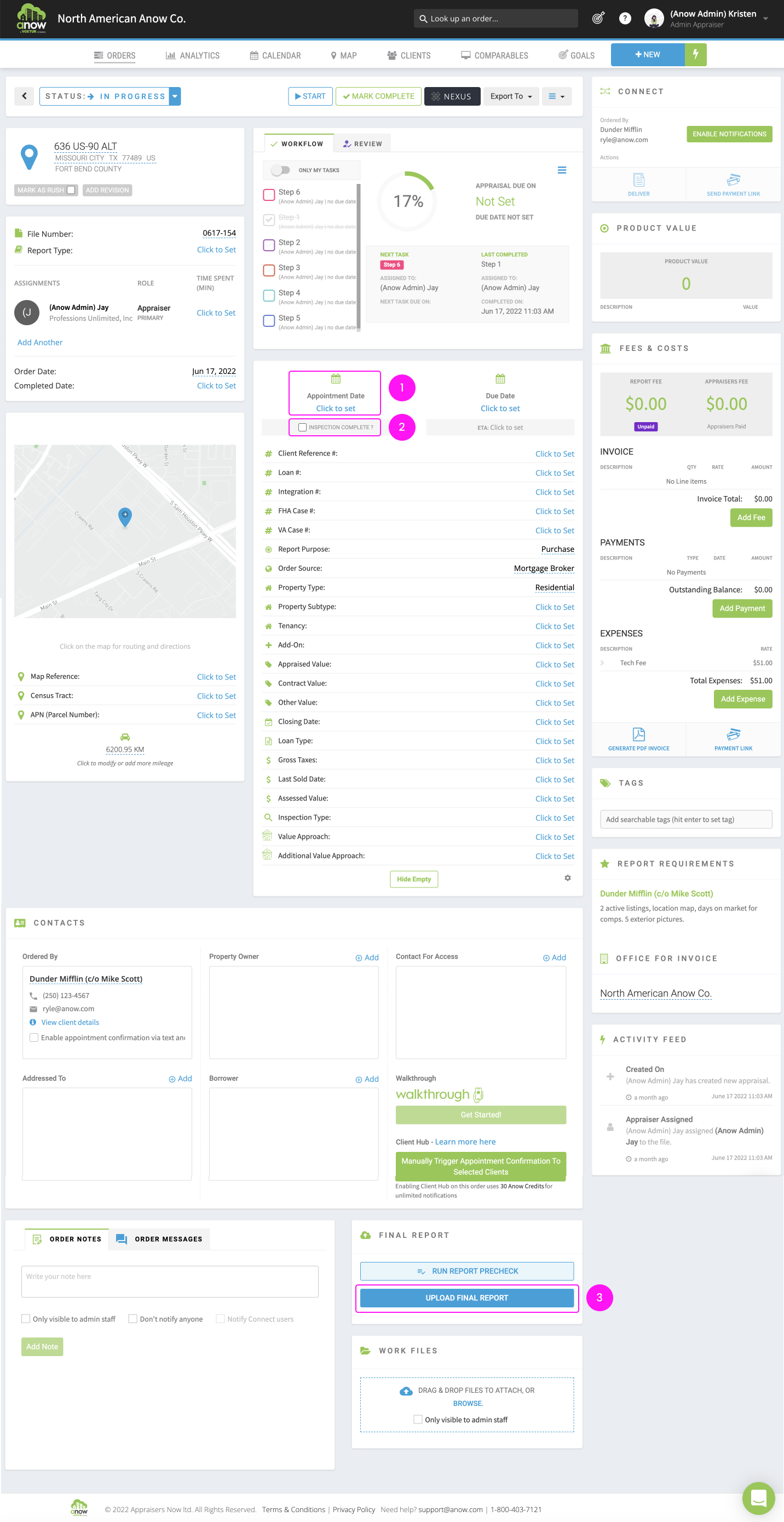Image resolution: width=784 pixels, height=1522 pixels.
Task: Click the Anow logo in header
Action: [31, 18]
